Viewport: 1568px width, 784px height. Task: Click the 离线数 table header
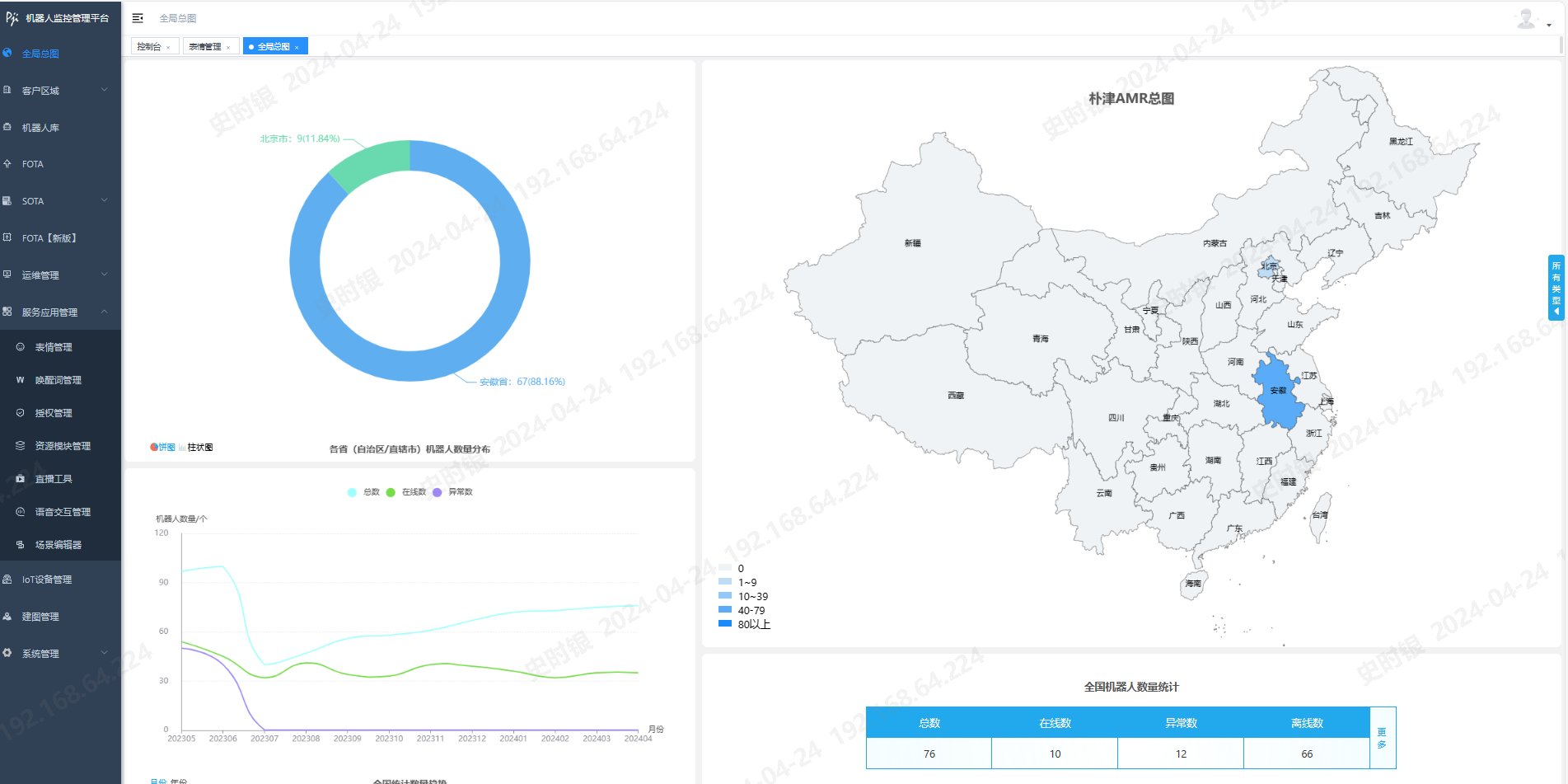(x=1307, y=723)
